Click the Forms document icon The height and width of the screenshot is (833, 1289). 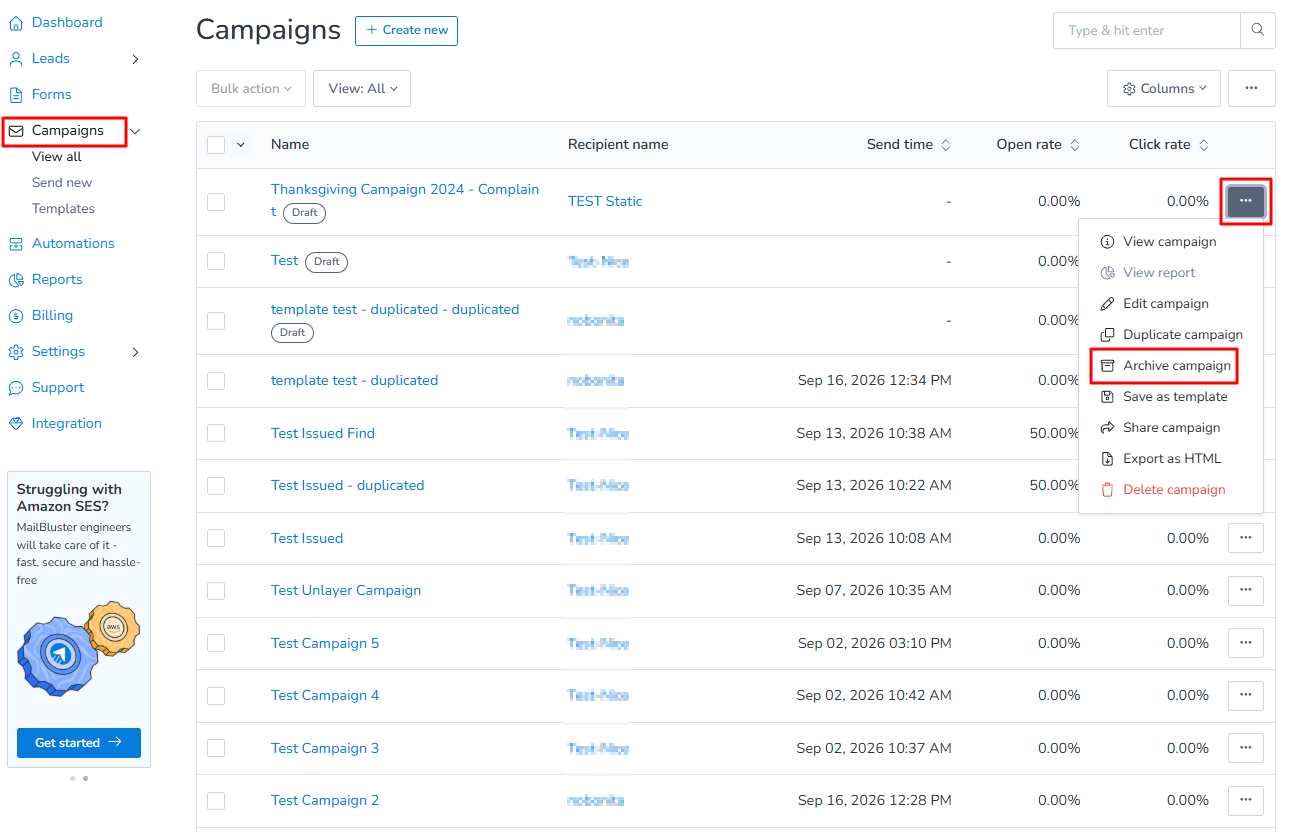[16, 95]
